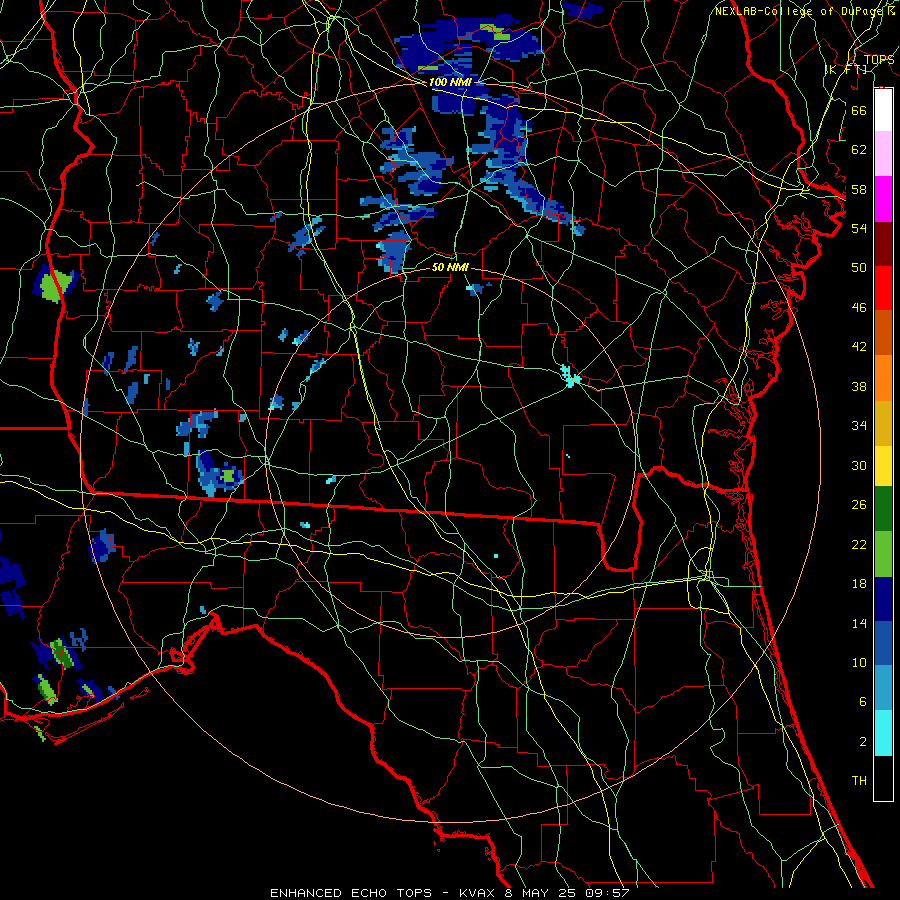Click the 'ENHANCED ECHO TOPS' product title
This screenshot has height=900, width=900.
pyautogui.click(x=350, y=893)
